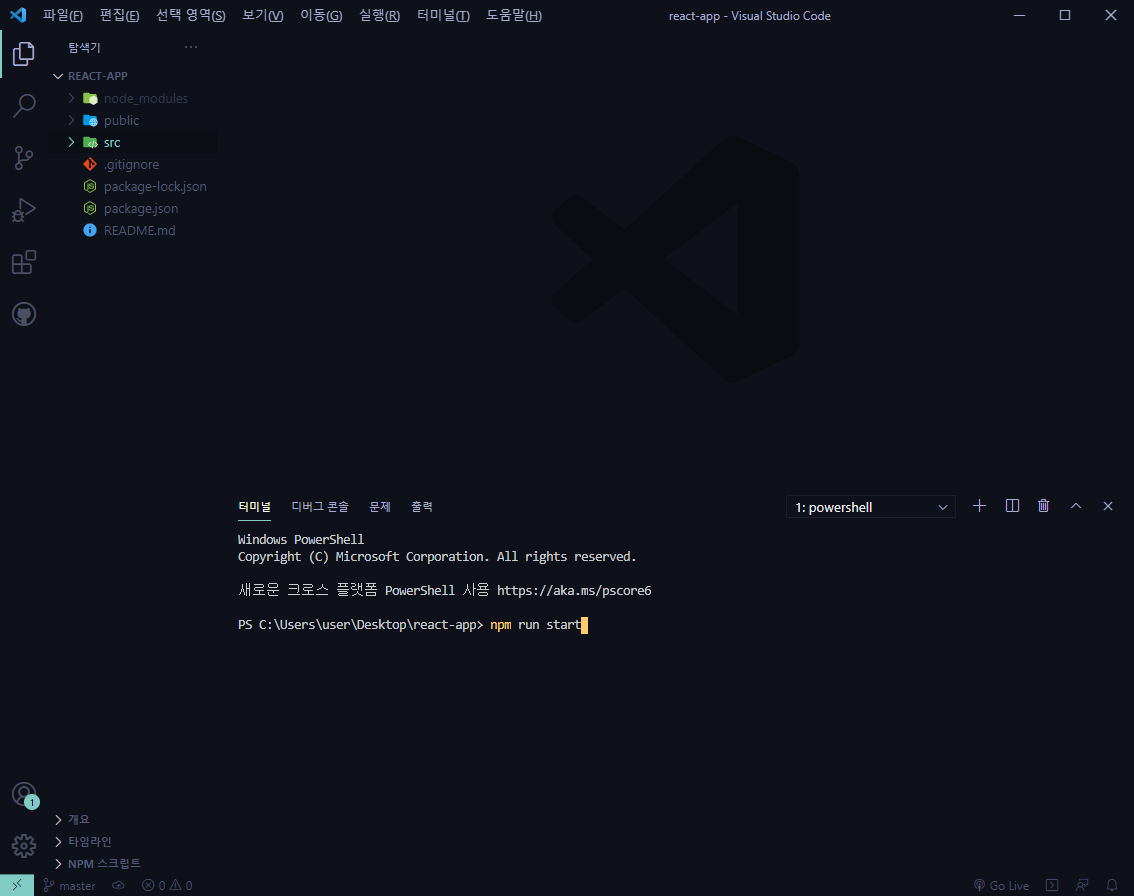This screenshot has width=1134, height=896.
Task: Click the terminal command line 'npm run start'
Action: point(535,624)
